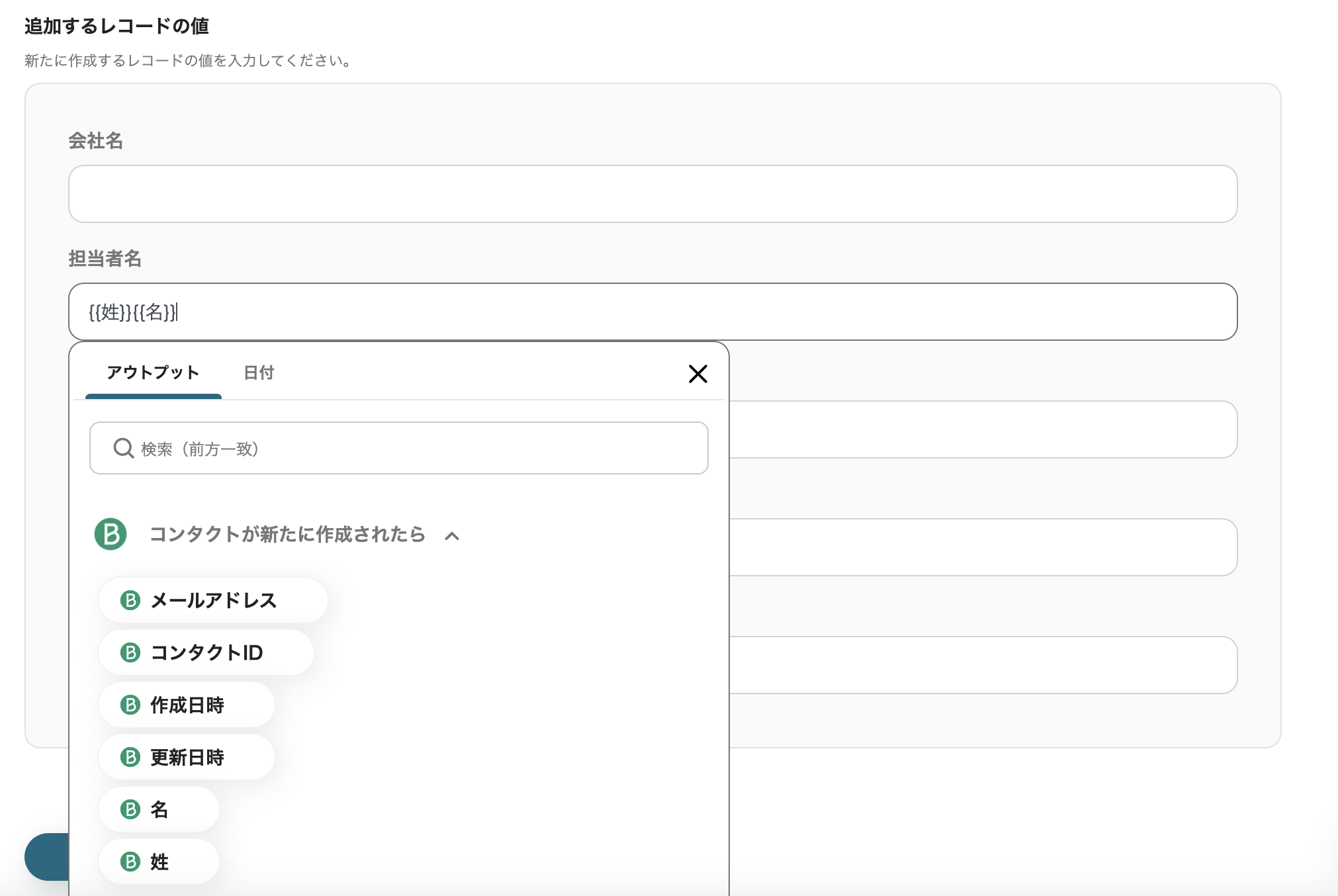1338x896 pixels.
Task: Click Brevo icon on 作成日時 chip
Action: coord(130,705)
